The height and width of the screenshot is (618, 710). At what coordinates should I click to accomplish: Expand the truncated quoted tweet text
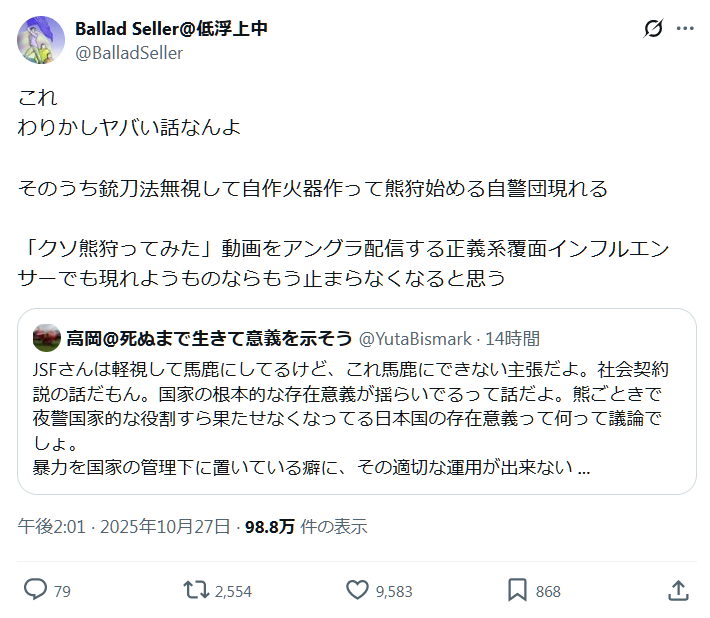pos(584,467)
